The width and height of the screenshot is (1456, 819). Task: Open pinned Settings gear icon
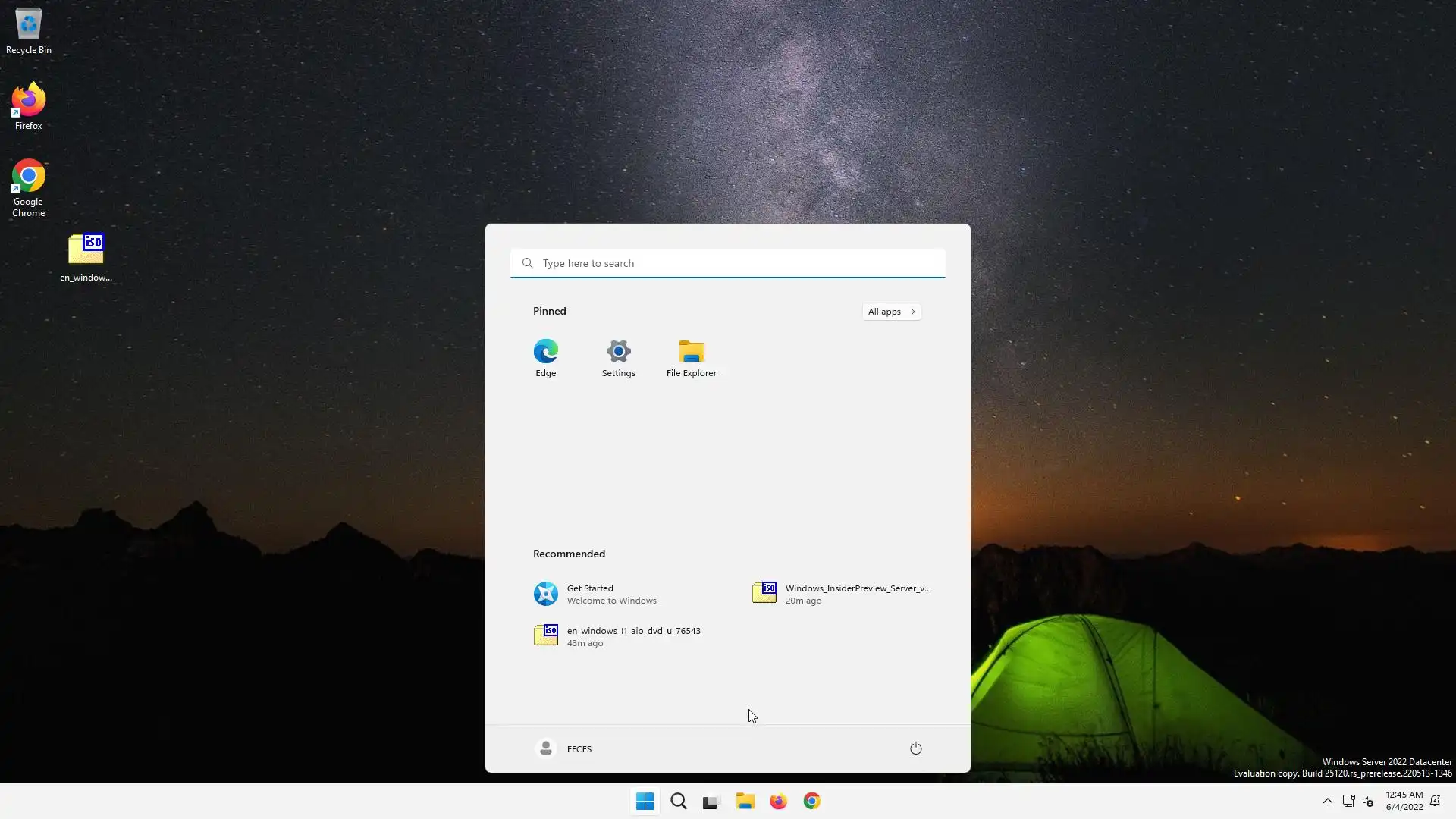pos(618,358)
